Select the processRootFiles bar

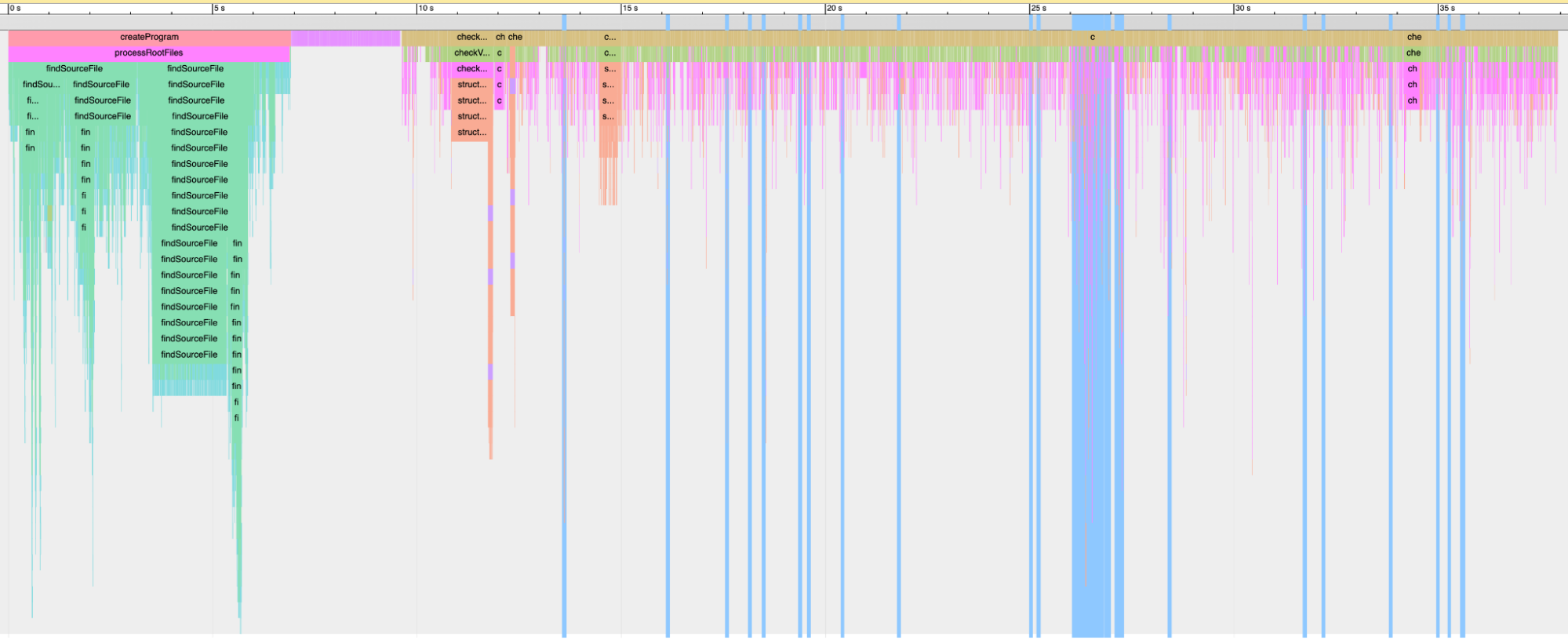click(x=149, y=53)
